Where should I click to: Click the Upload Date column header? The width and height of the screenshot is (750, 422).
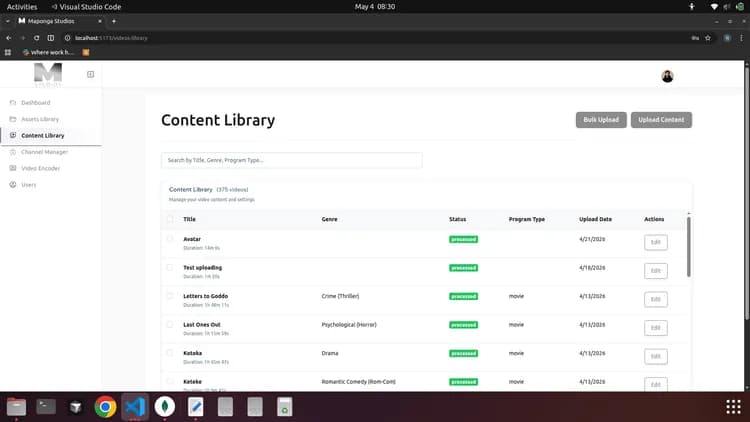click(595, 219)
